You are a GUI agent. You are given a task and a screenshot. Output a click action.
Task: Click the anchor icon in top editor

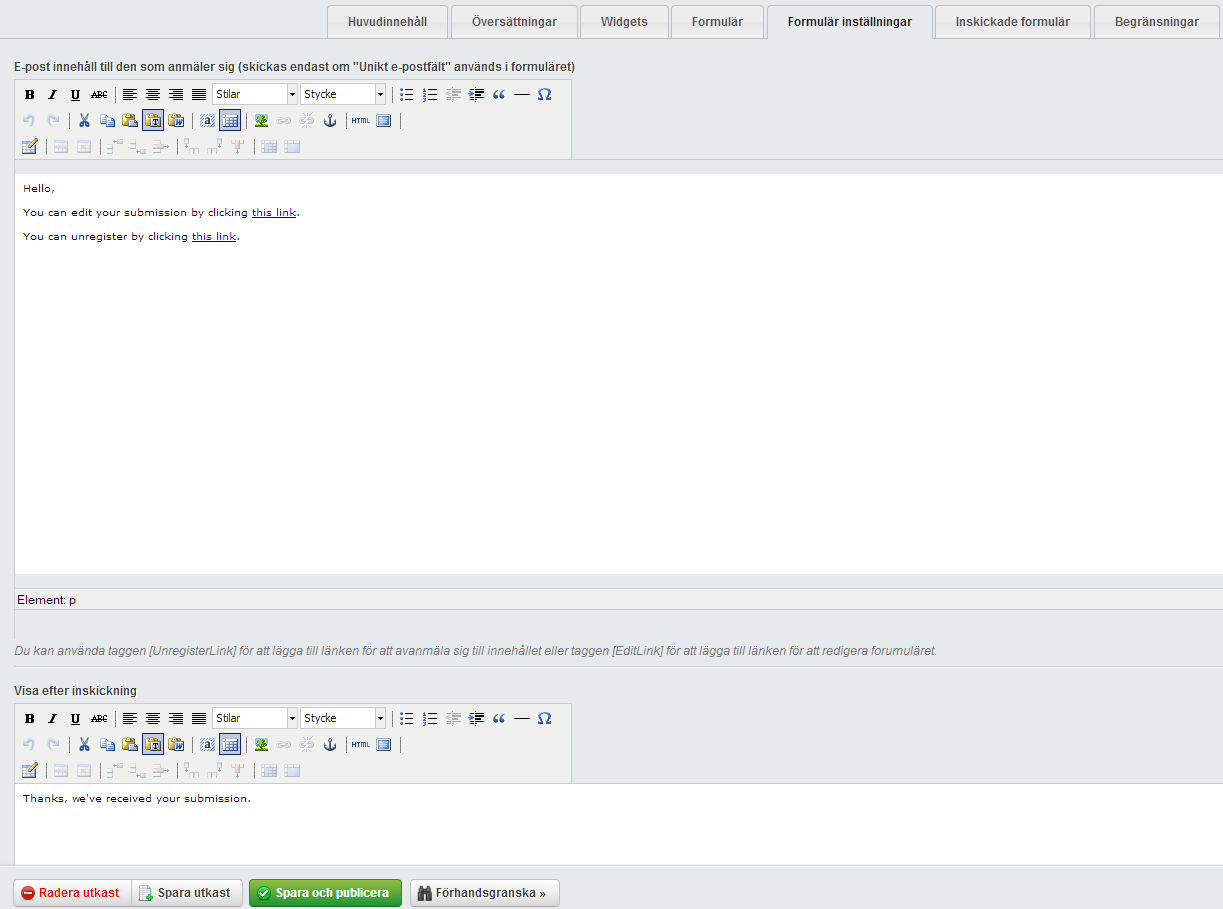pyautogui.click(x=330, y=120)
